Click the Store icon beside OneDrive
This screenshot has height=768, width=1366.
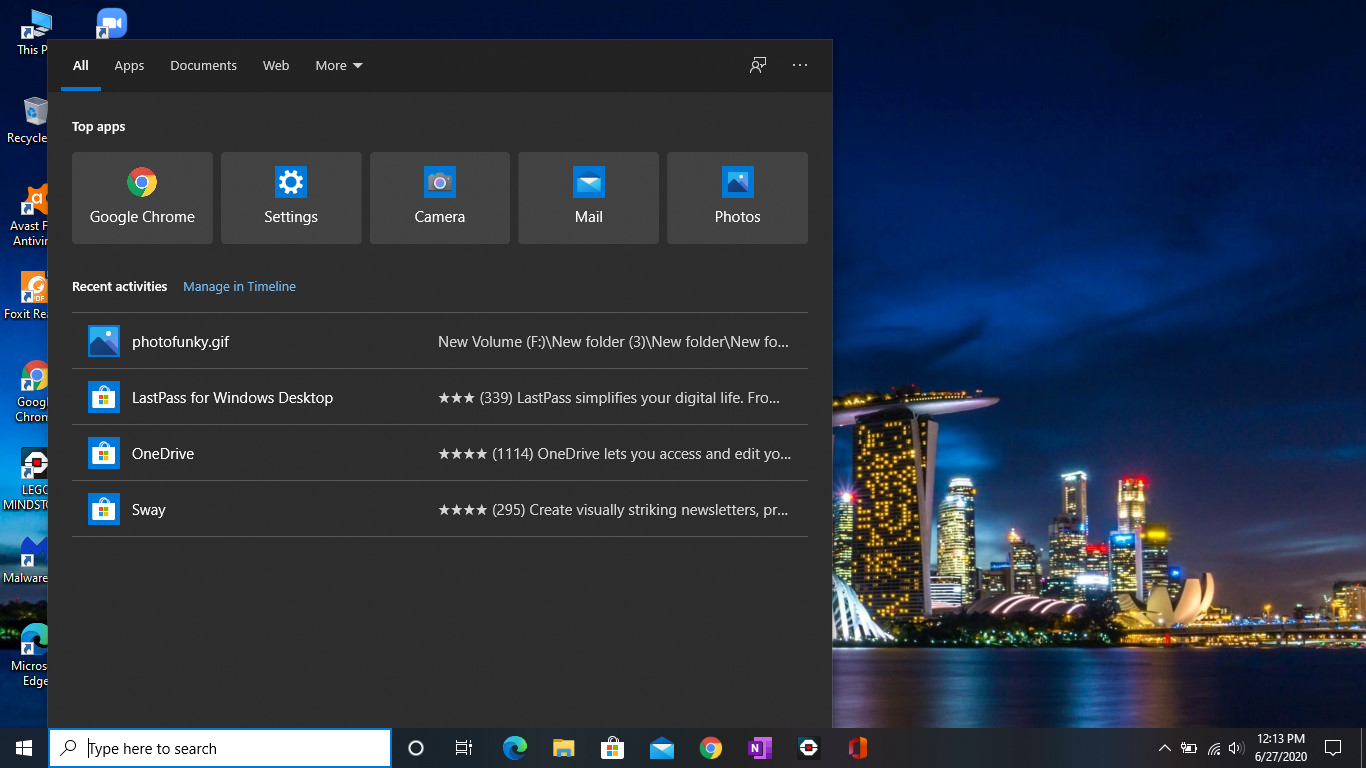click(104, 453)
